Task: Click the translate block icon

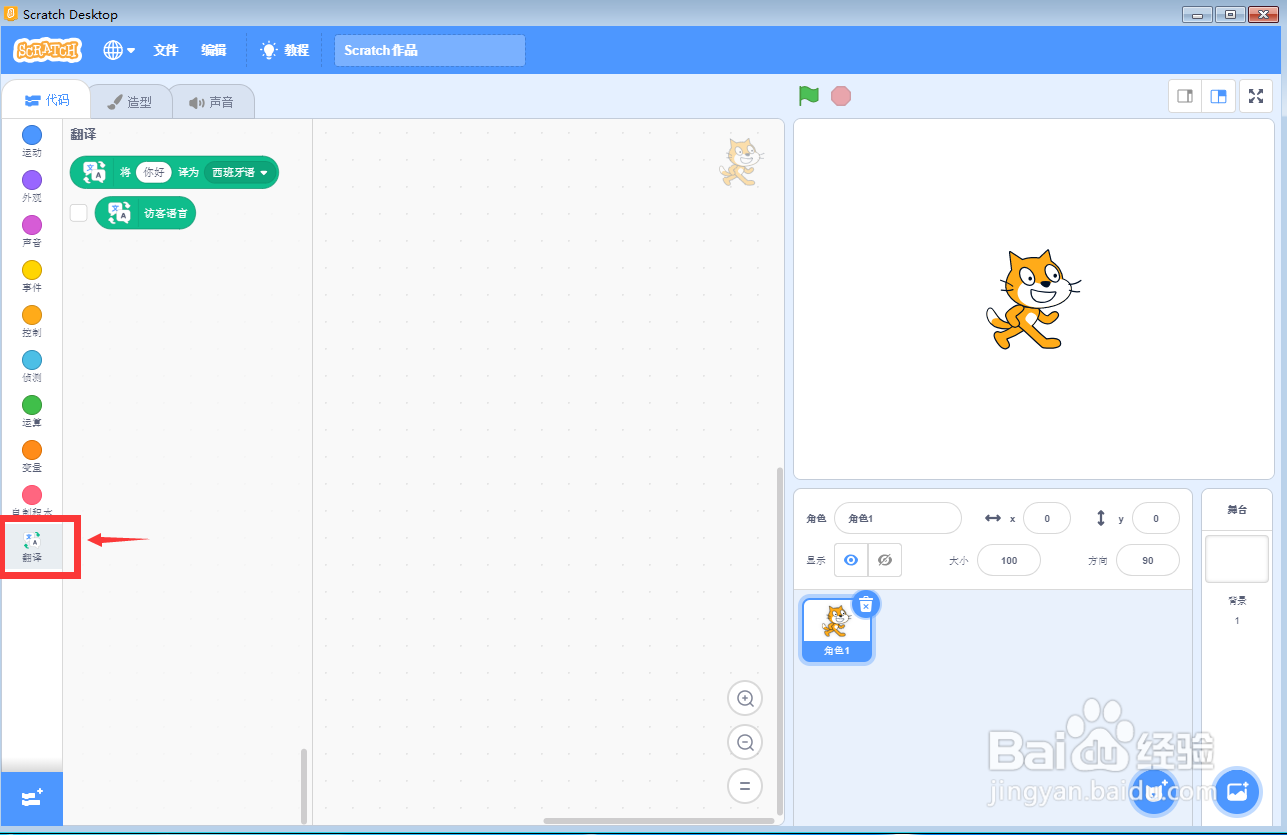Action: 94,172
